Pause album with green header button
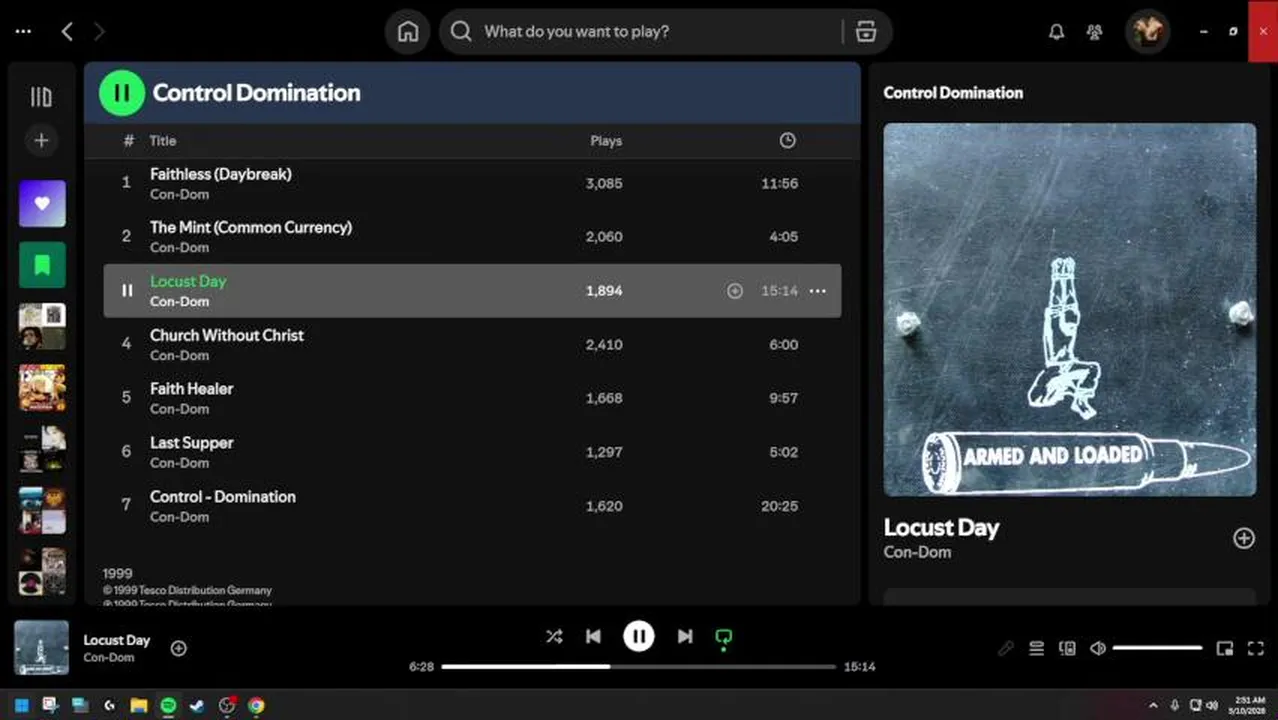Image resolution: width=1278 pixels, height=720 pixels. pyautogui.click(x=122, y=93)
